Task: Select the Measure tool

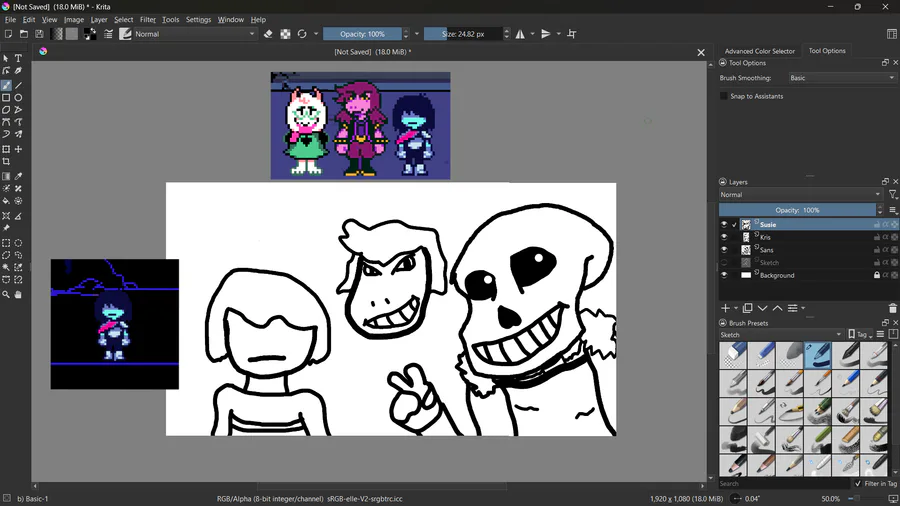Action: coord(18,216)
